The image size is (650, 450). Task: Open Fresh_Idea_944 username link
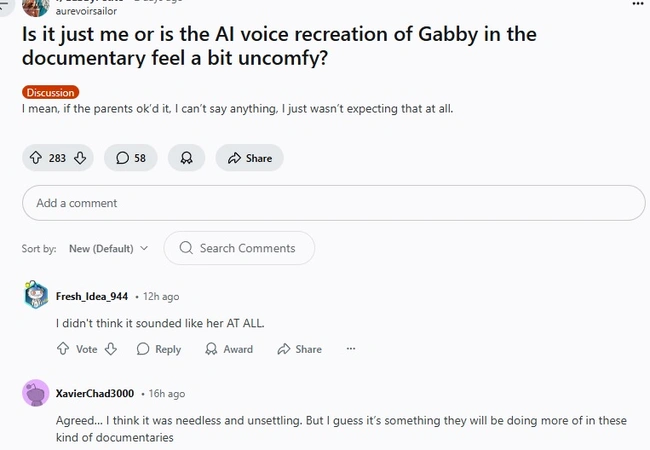click(x=92, y=296)
